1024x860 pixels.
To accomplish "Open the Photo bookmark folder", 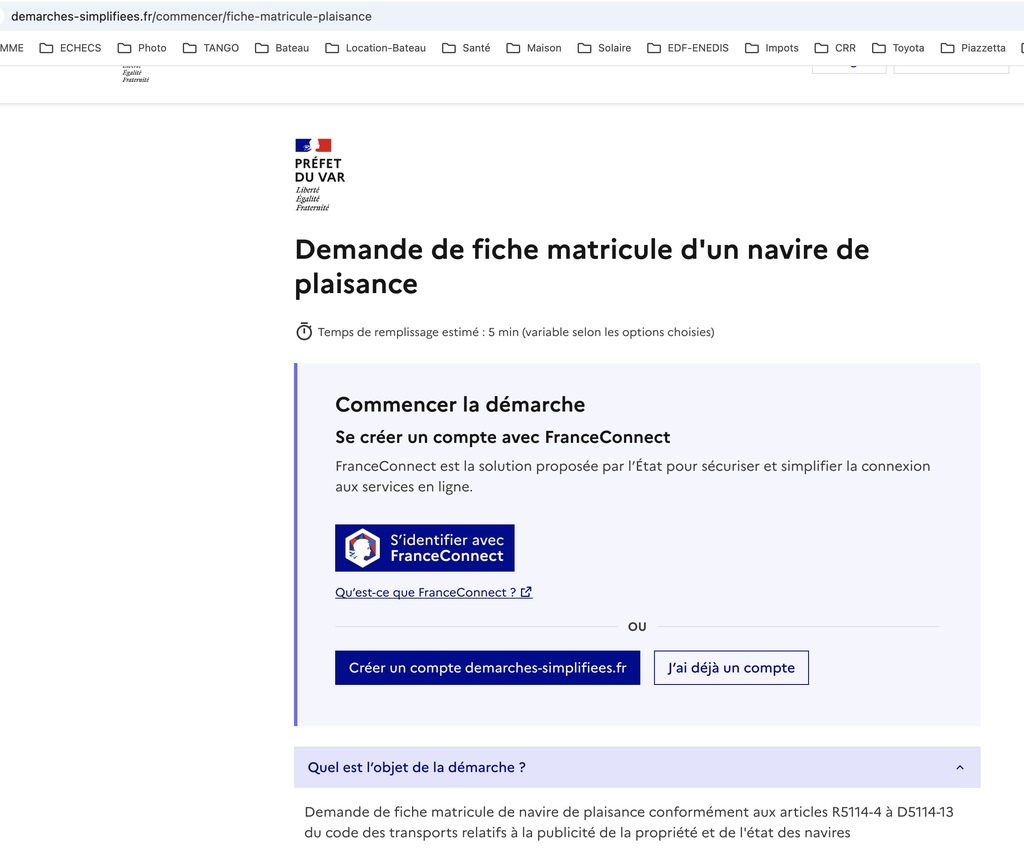I will click(142, 48).
